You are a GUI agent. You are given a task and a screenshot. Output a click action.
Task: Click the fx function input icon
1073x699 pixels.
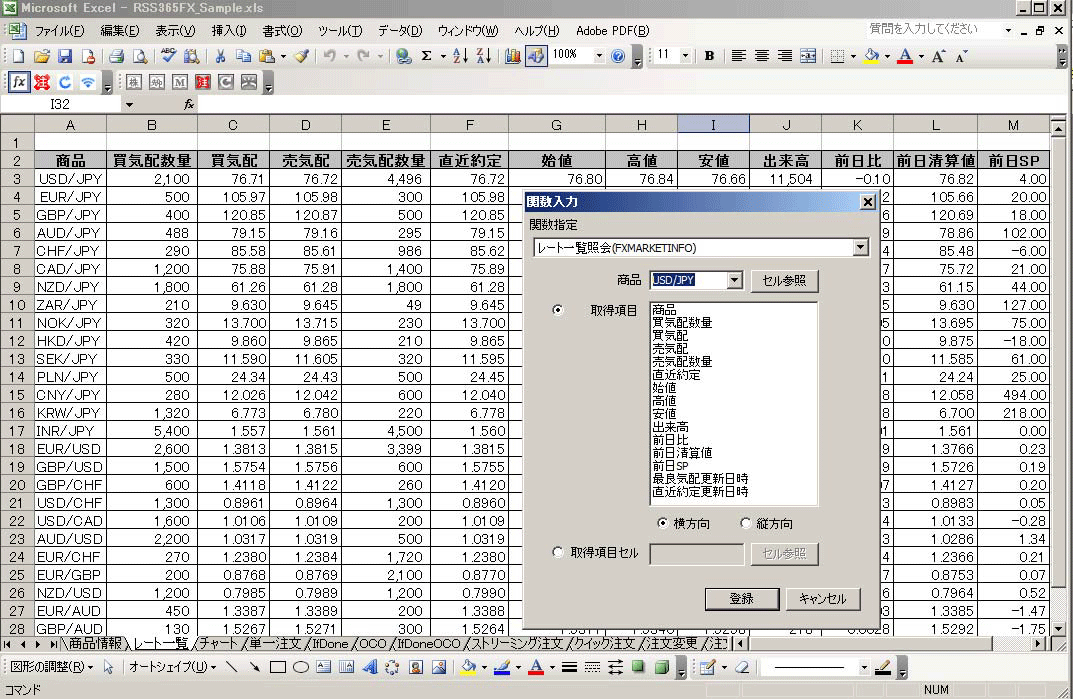(19, 82)
